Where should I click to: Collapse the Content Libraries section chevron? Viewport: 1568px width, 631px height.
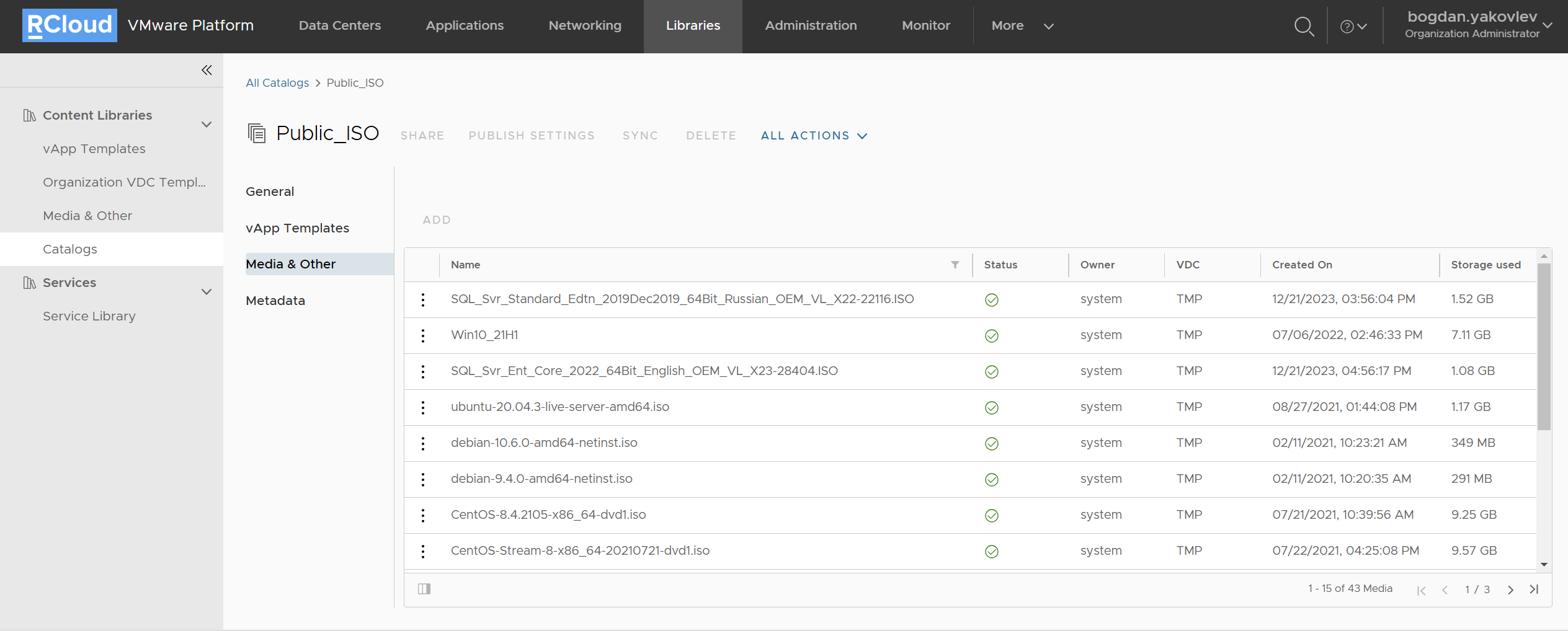(x=207, y=125)
